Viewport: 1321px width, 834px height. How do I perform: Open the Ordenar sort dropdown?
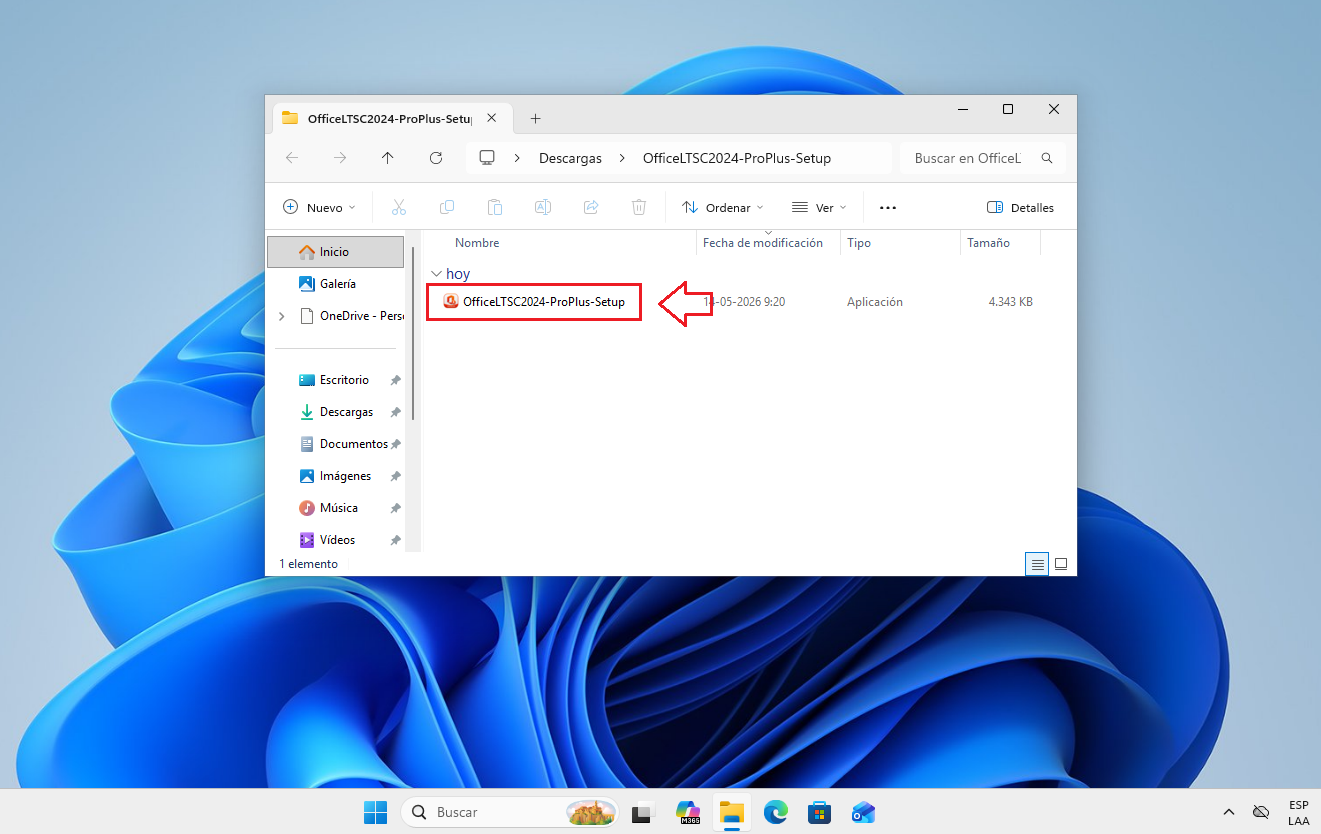click(722, 207)
